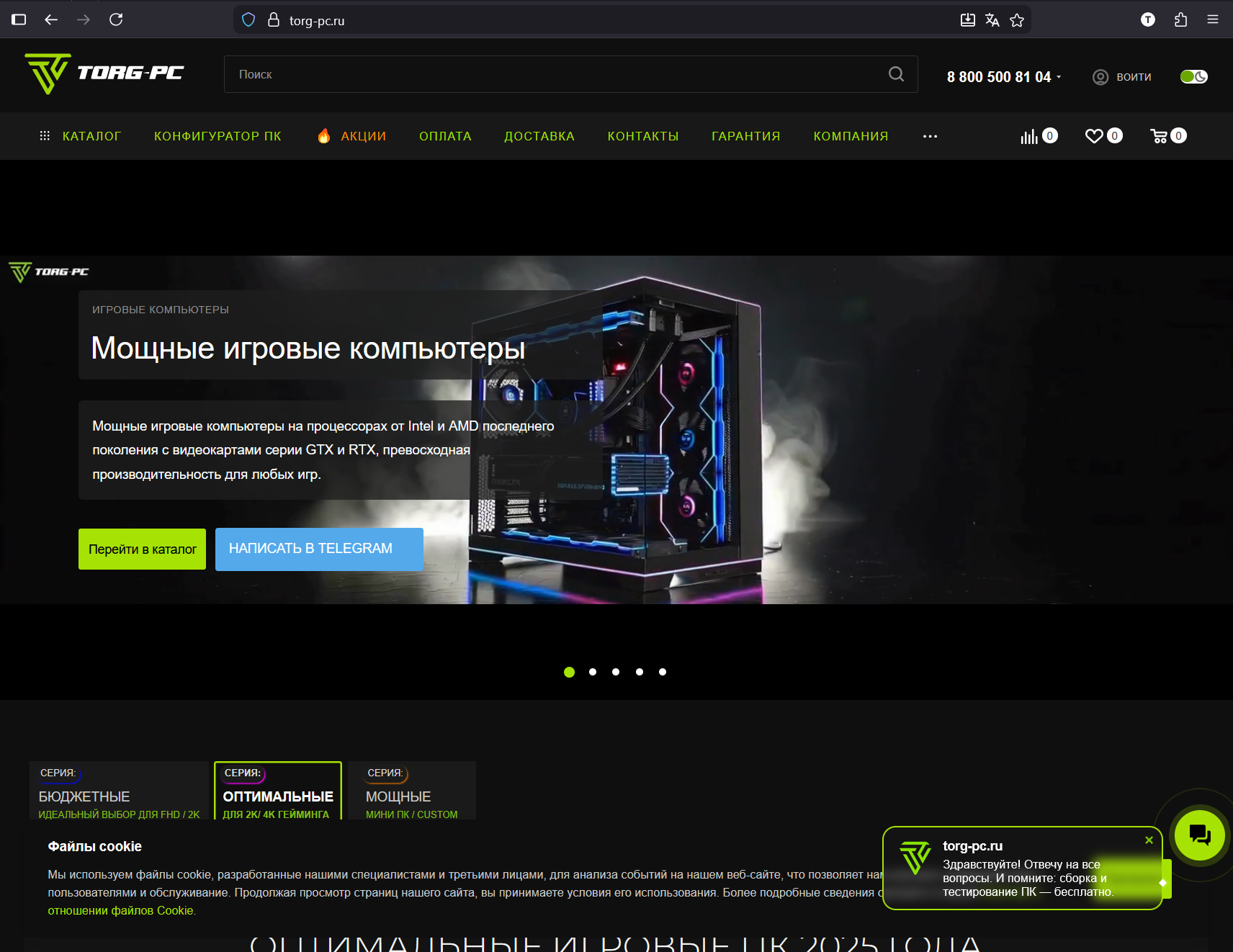This screenshot has width=1233, height=952.
Task: Open the browser extensions icon
Action: pos(1180,20)
